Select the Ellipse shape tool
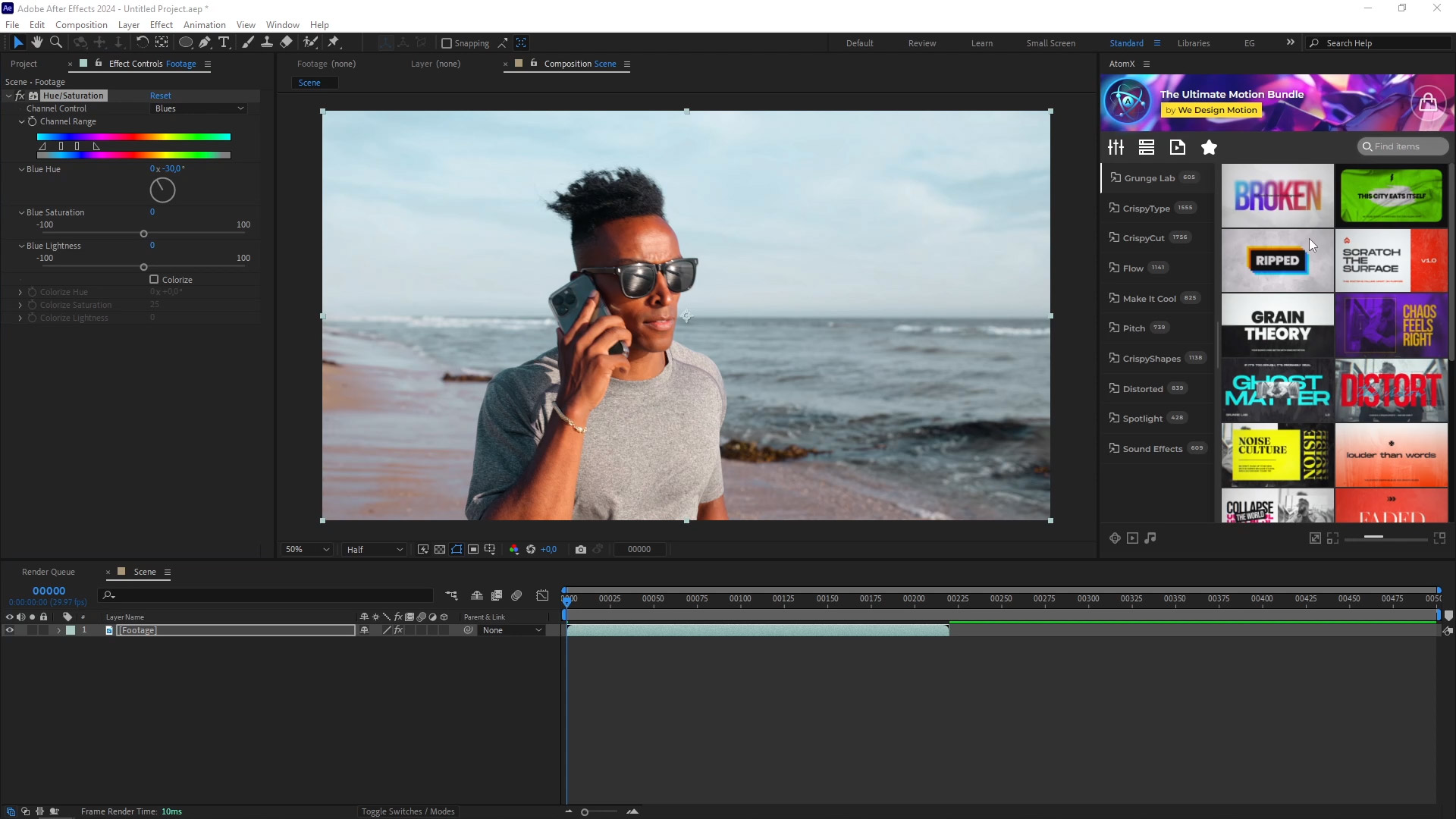The width and height of the screenshot is (1456, 819). tap(185, 42)
